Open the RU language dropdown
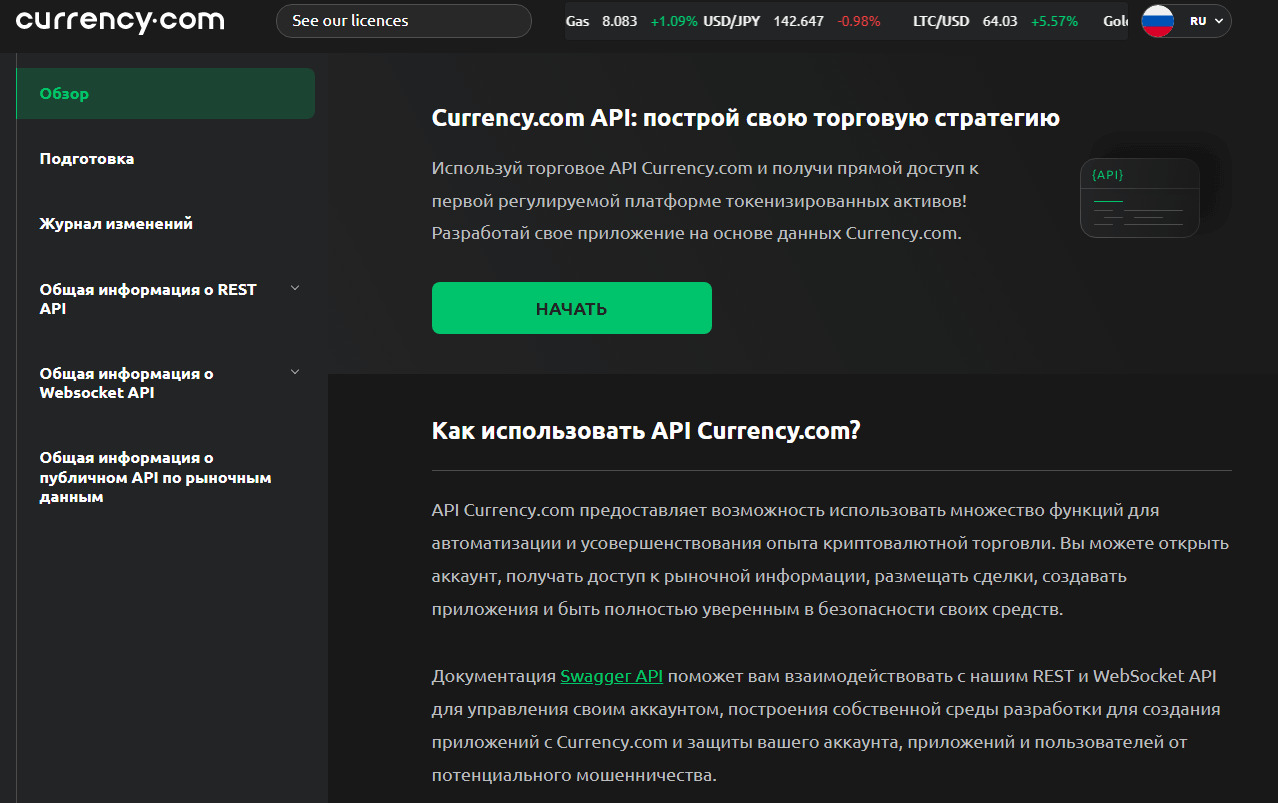Image resolution: width=1278 pixels, height=803 pixels. [1207, 21]
